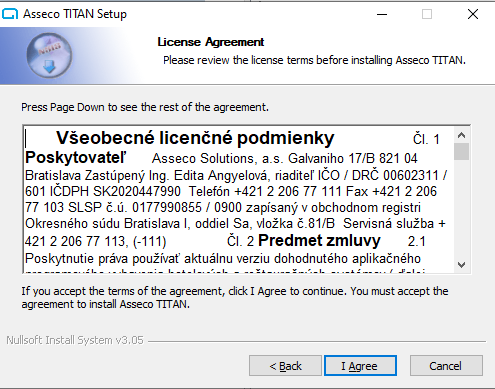
Task: Click the Press Page Down instruction text
Action: point(145,107)
